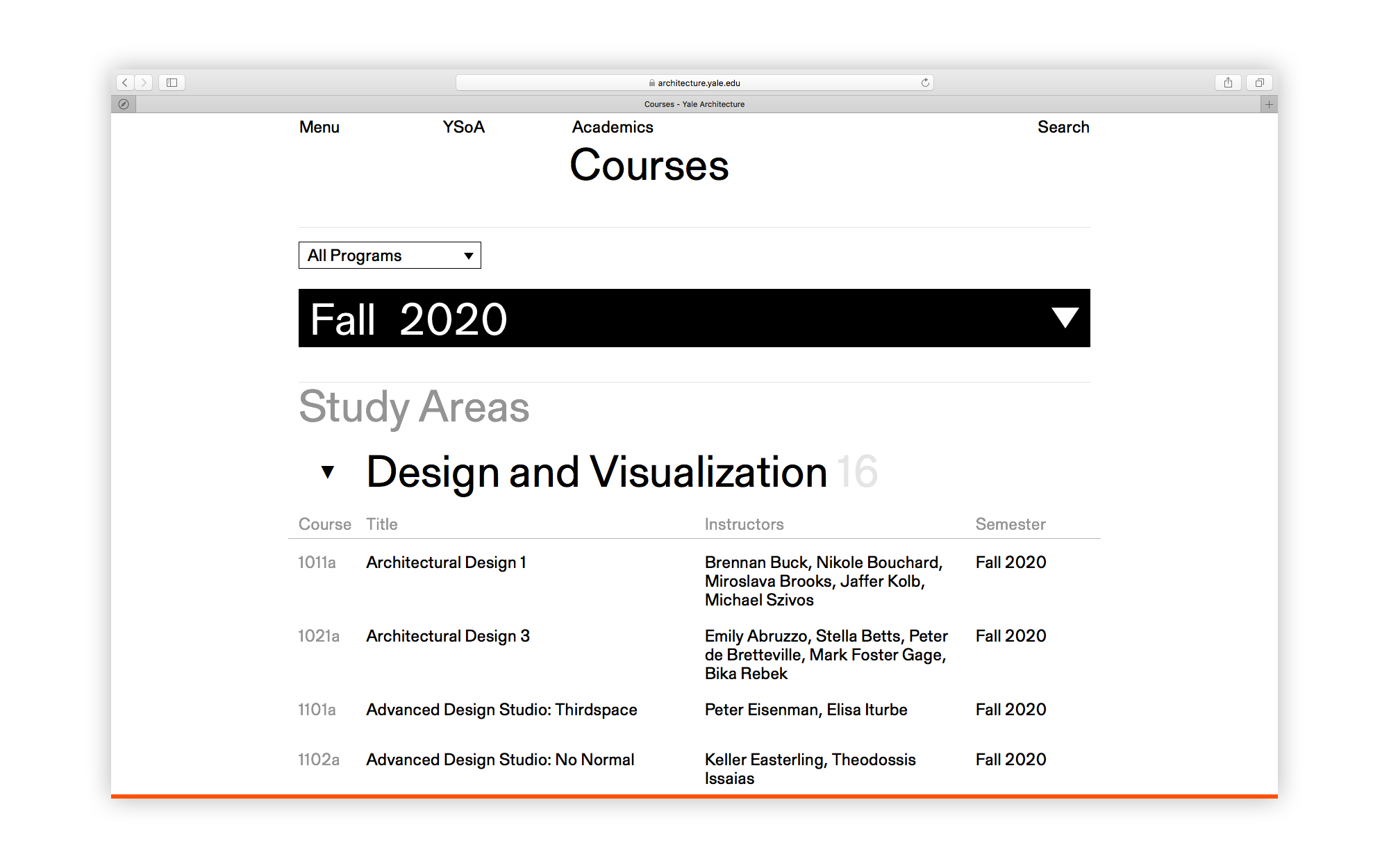Click the browser back arrow button
Screen dimensions: 1389x868
click(x=125, y=83)
